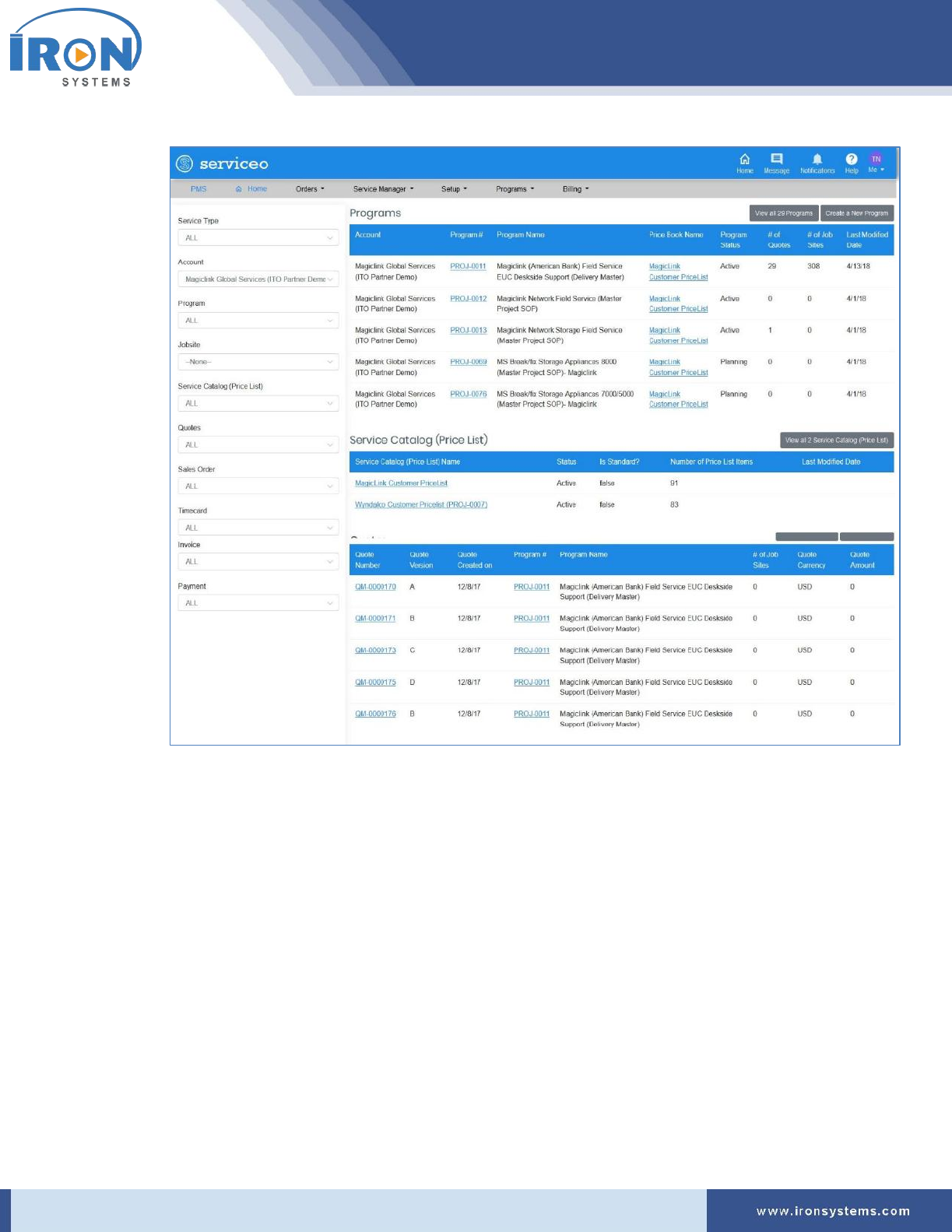Open the Programs menu
Image resolution: width=952 pixels, height=1232 pixels.
coord(515,189)
